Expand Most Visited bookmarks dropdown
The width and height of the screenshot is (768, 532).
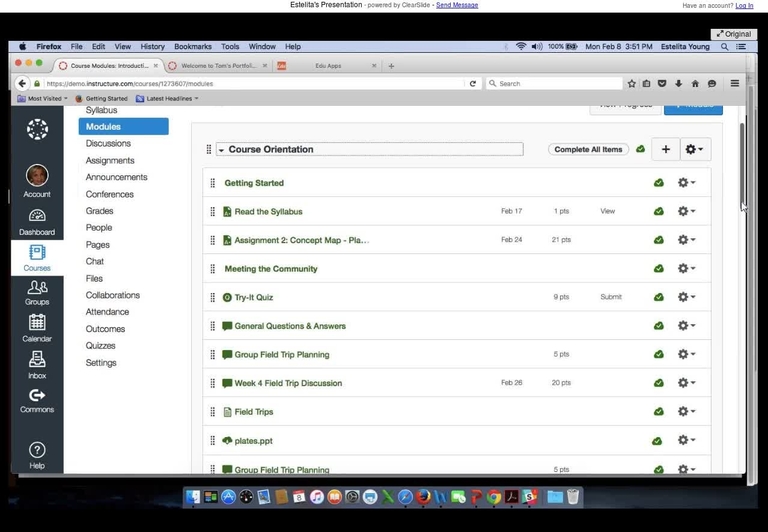43,98
